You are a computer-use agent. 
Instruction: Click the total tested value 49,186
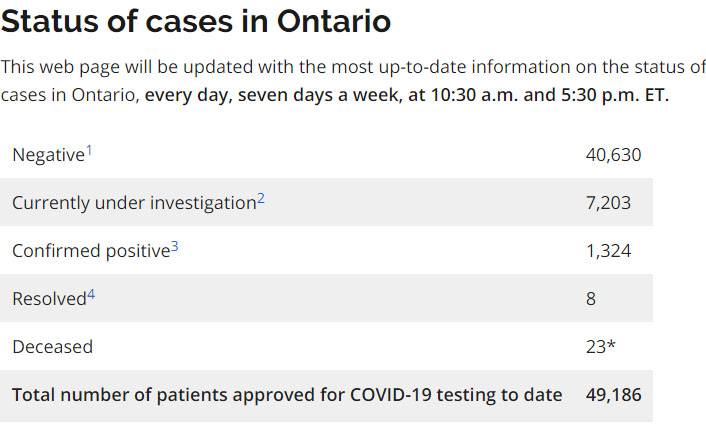coord(613,395)
